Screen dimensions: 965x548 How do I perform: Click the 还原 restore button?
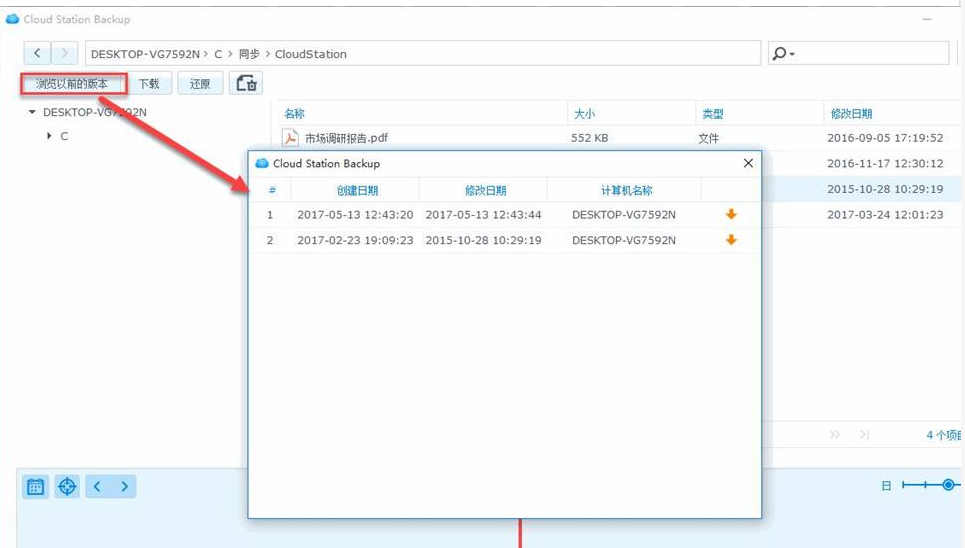[200, 84]
